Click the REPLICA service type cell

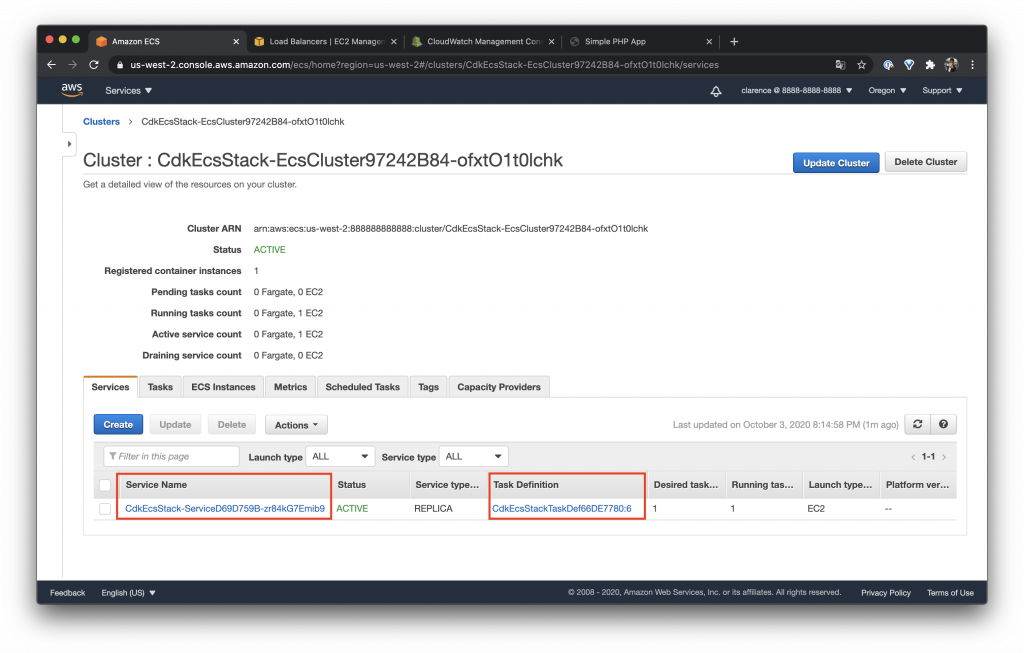433,509
